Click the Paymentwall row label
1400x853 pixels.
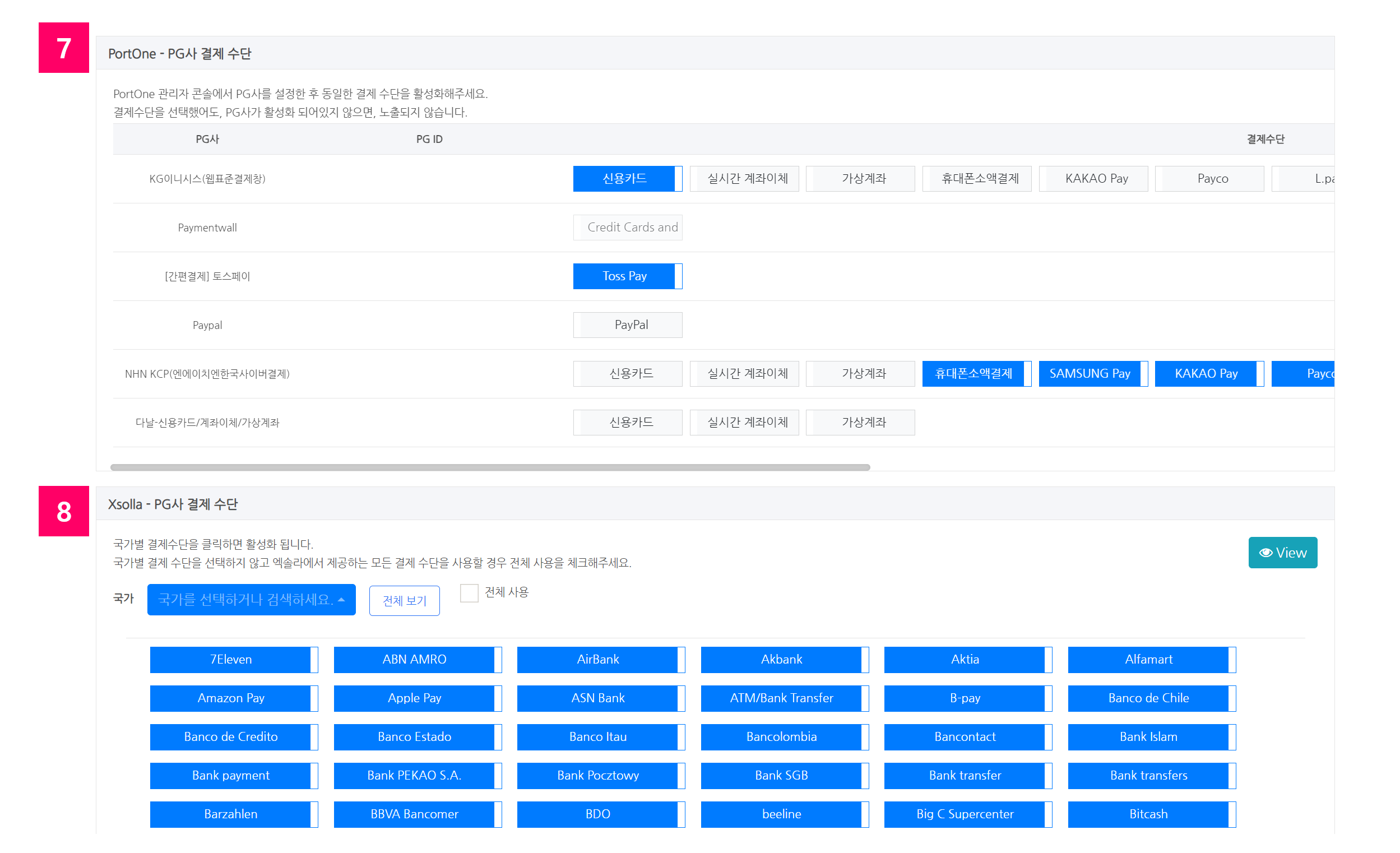click(207, 228)
